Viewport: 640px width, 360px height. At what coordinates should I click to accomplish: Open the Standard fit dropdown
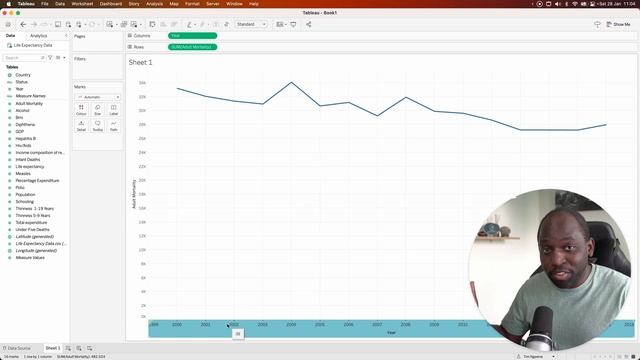tap(251, 24)
